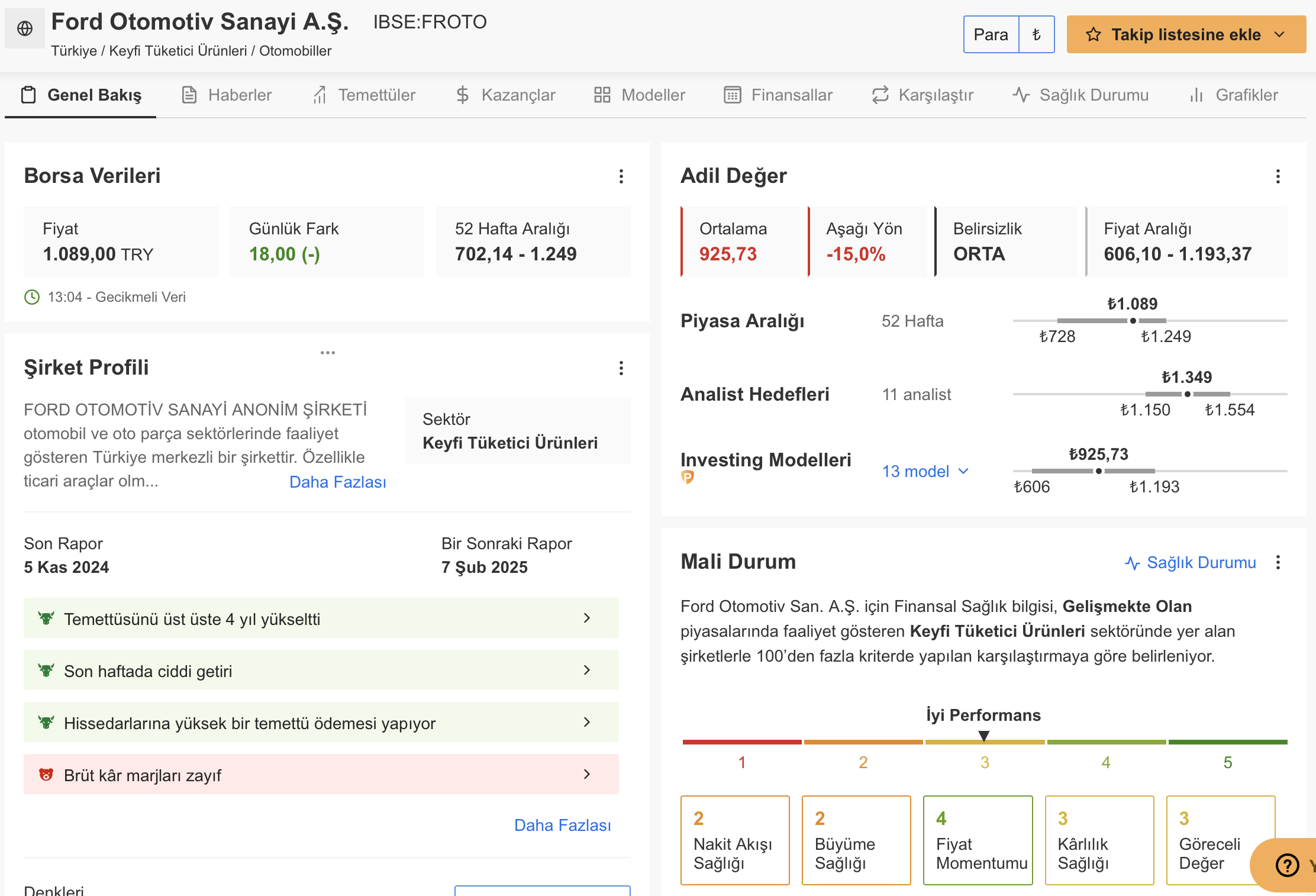Click the grid icon next to Modeller
The image size is (1316, 896).
coord(602,95)
